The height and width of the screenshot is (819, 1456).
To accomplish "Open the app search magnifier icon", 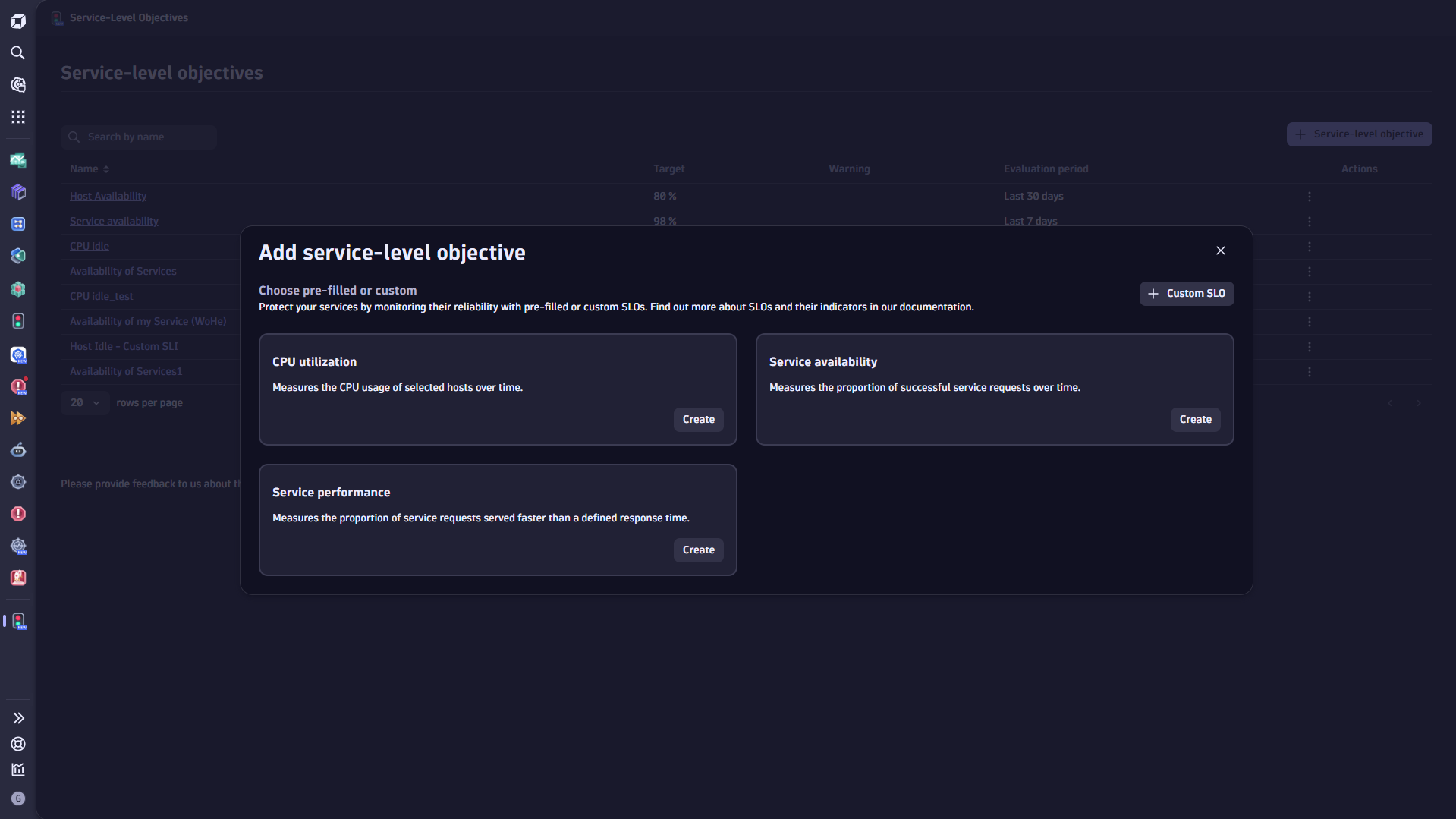I will coord(17,53).
